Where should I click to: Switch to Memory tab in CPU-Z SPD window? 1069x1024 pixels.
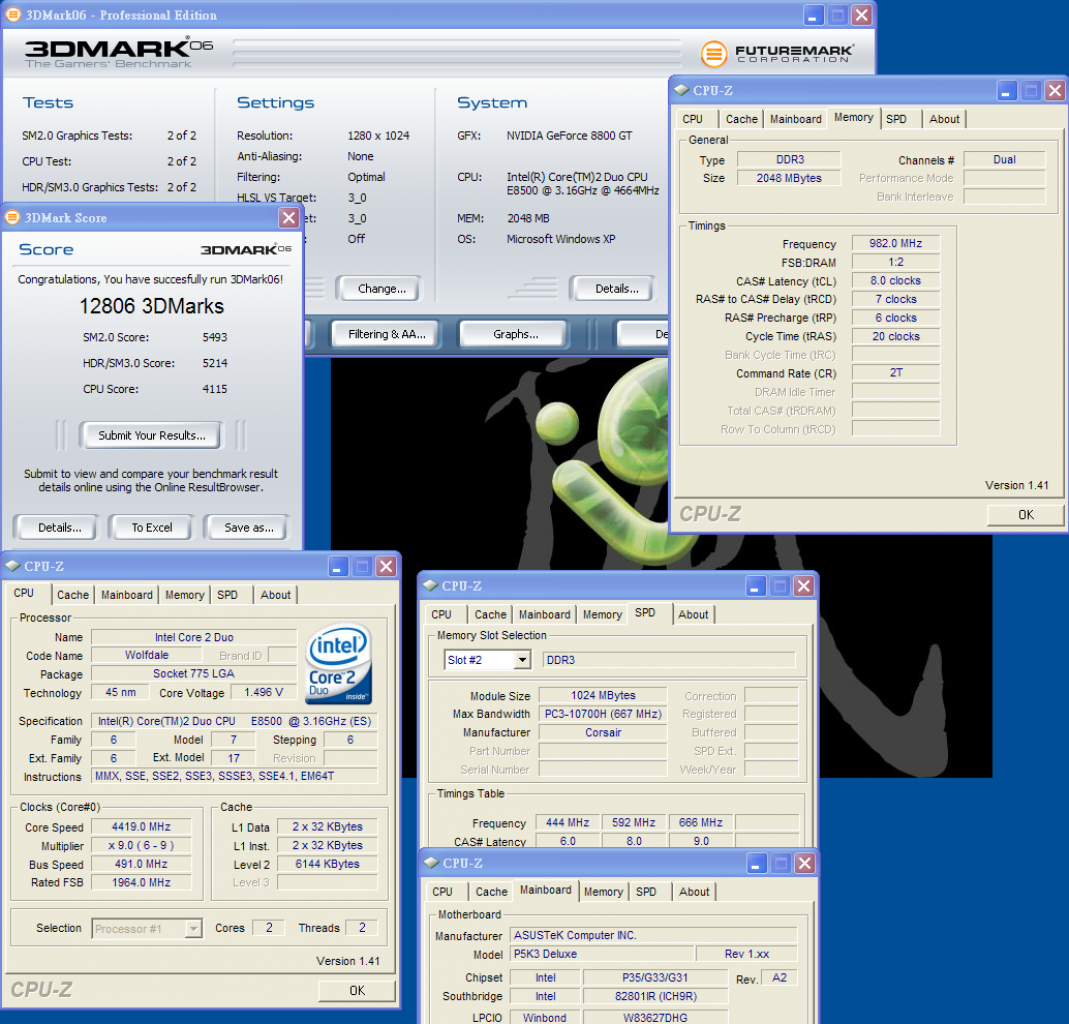point(602,615)
